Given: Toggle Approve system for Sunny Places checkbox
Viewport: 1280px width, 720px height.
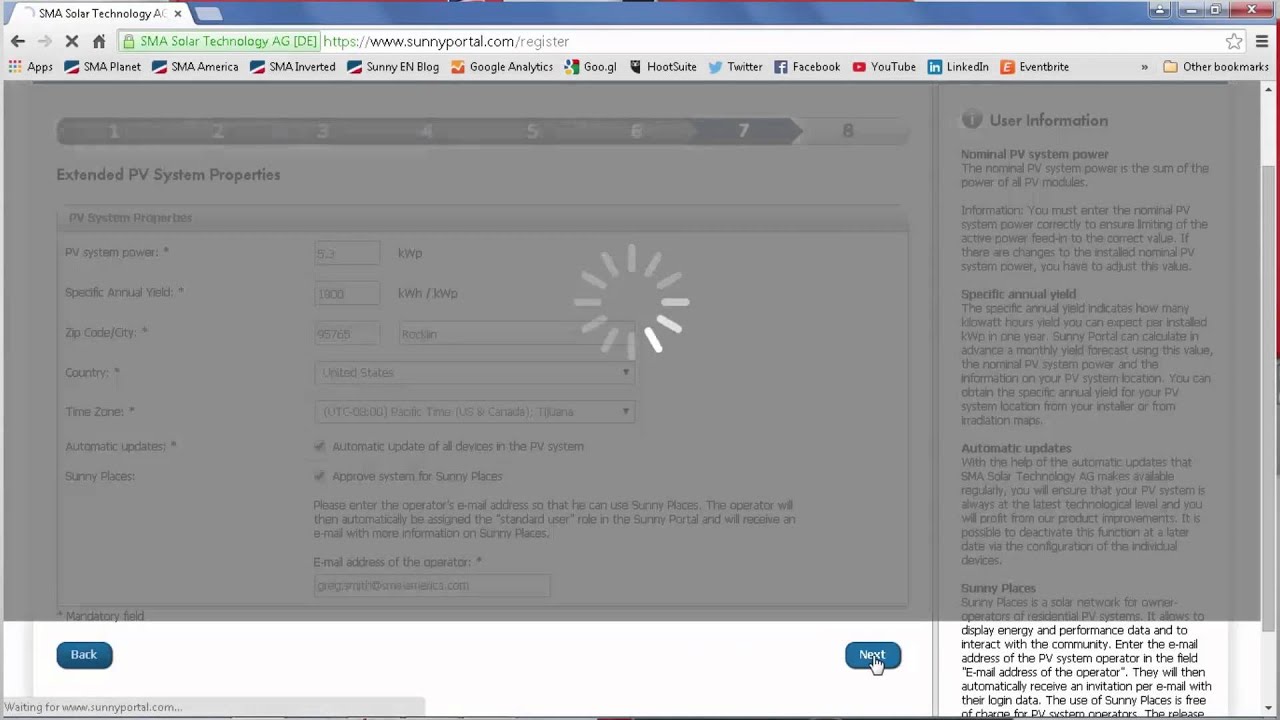Looking at the screenshot, I should click(x=320, y=476).
